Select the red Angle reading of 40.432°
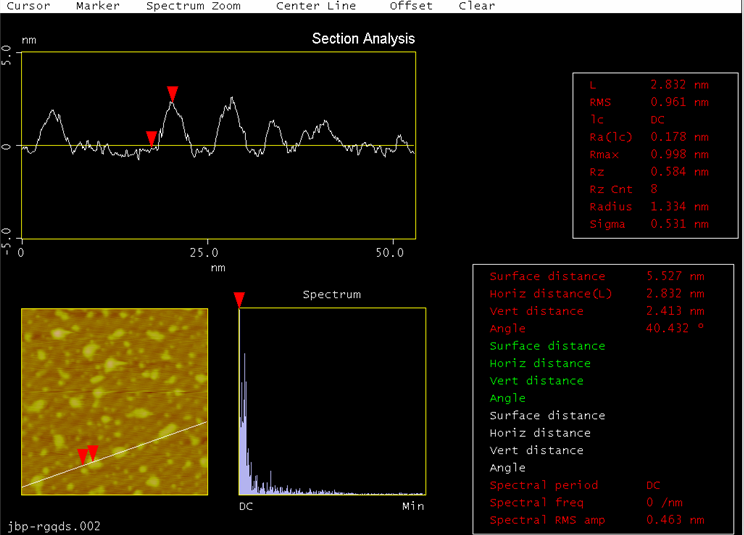Image resolution: width=744 pixels, height=535 pixels. click(669, 328)
